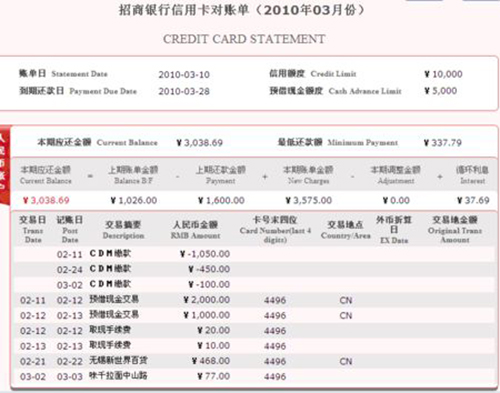This screenshot has height=393, width=500.
Task: Click the Credit Limit value ¥10,000
Action: pos(443,74)
